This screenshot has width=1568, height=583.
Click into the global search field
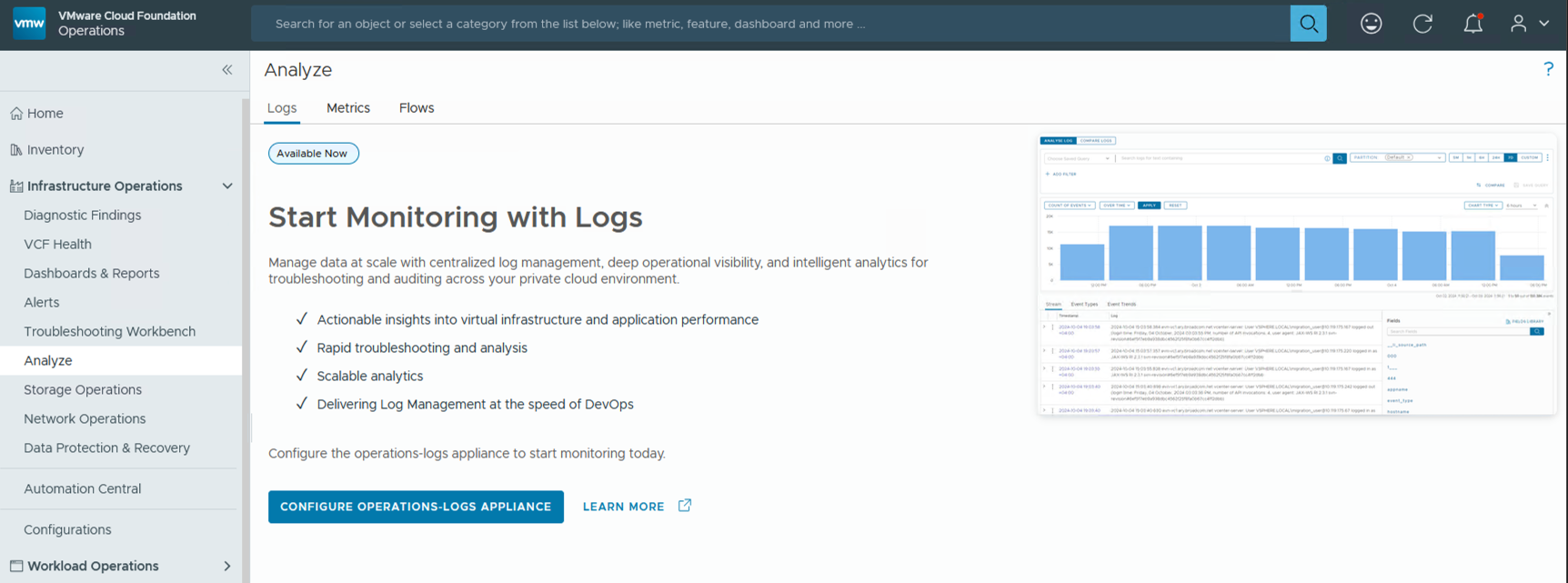tap(769, 24)
